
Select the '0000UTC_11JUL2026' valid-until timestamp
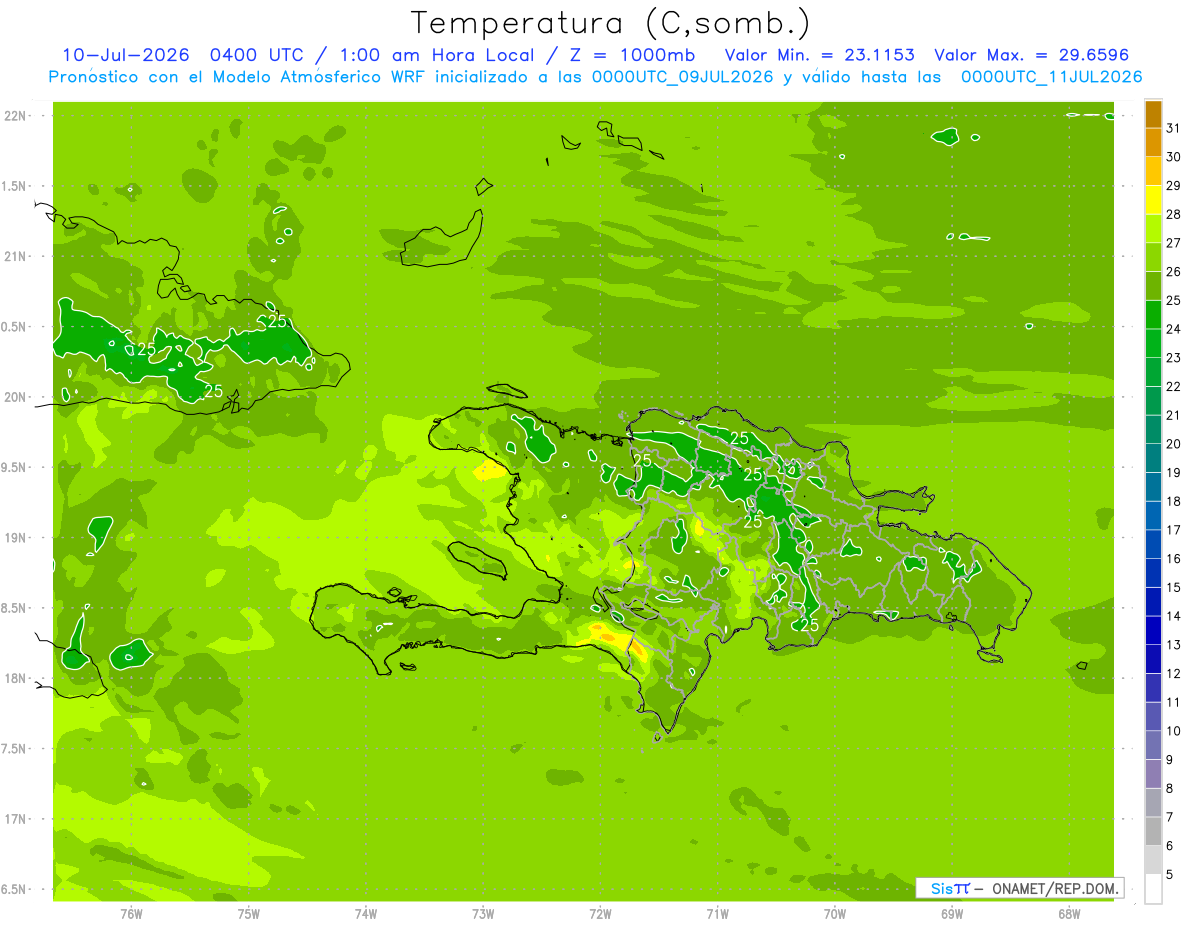point(1051,77)
